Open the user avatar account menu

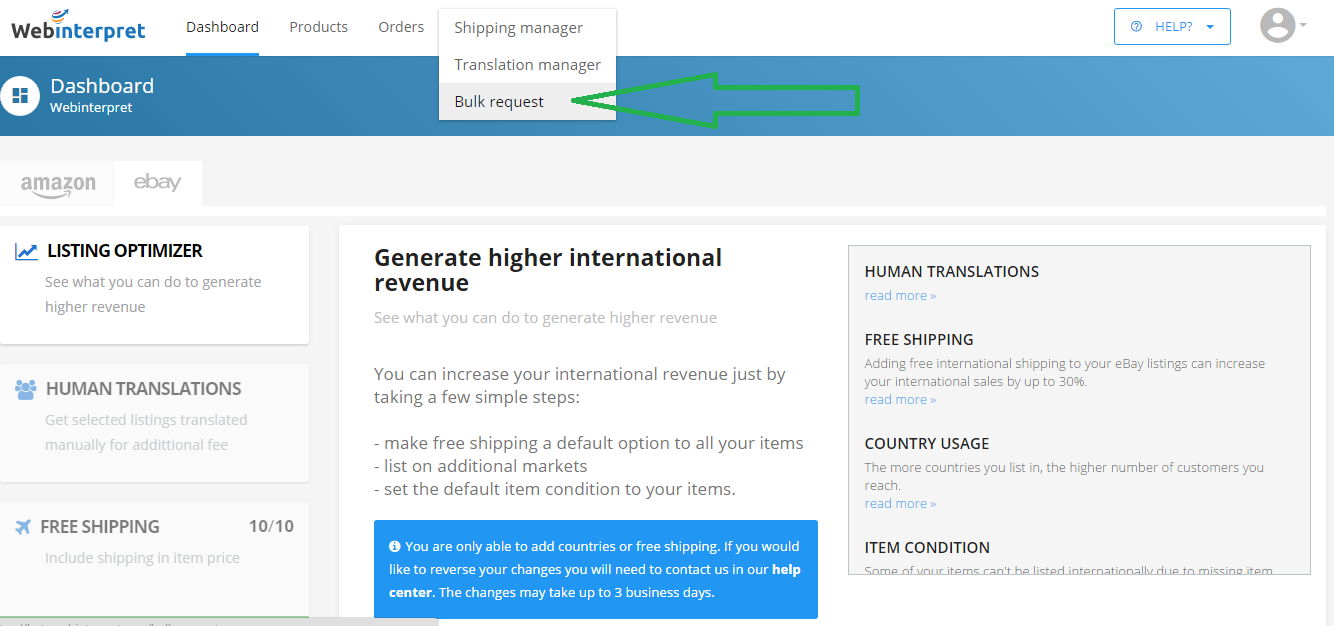click(x=1282, y=26)
